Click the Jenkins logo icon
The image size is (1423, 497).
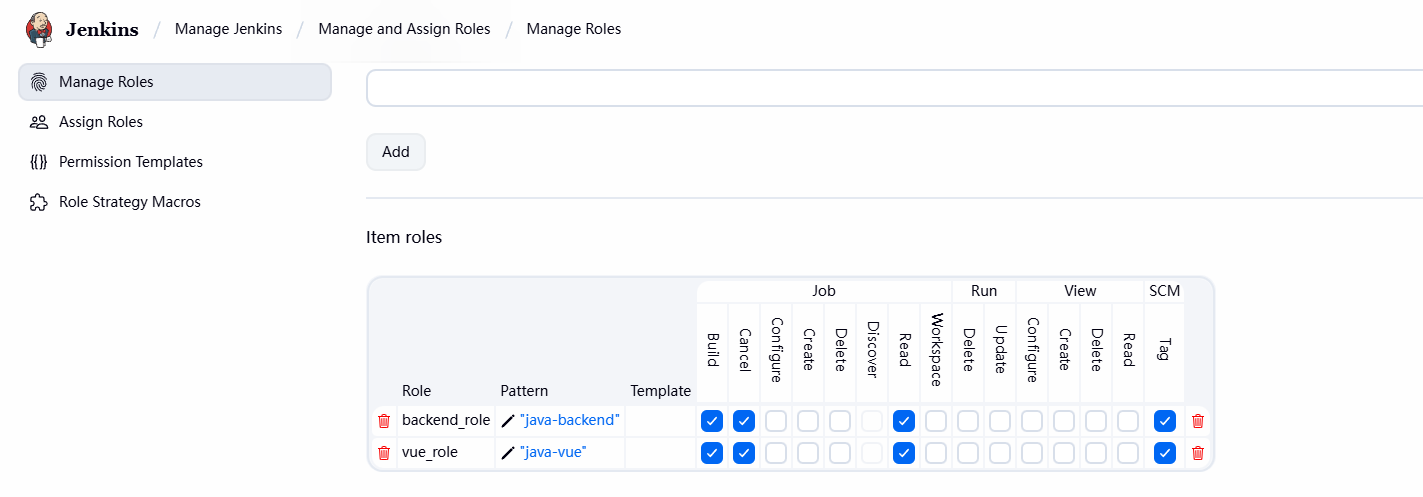click(39, 29)
